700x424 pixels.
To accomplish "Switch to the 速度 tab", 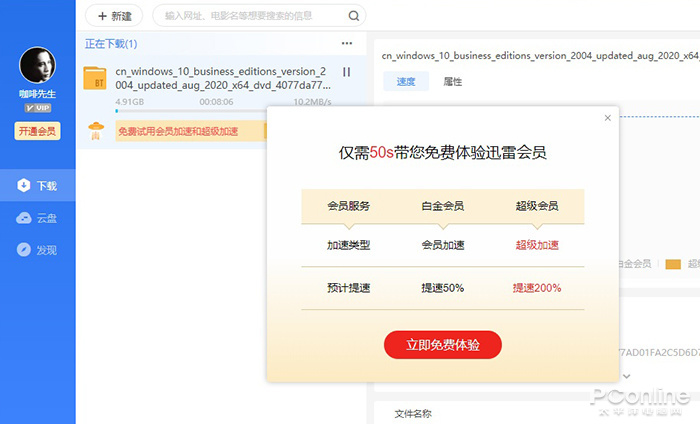I will pyautogui.click(x=406, y=82).
